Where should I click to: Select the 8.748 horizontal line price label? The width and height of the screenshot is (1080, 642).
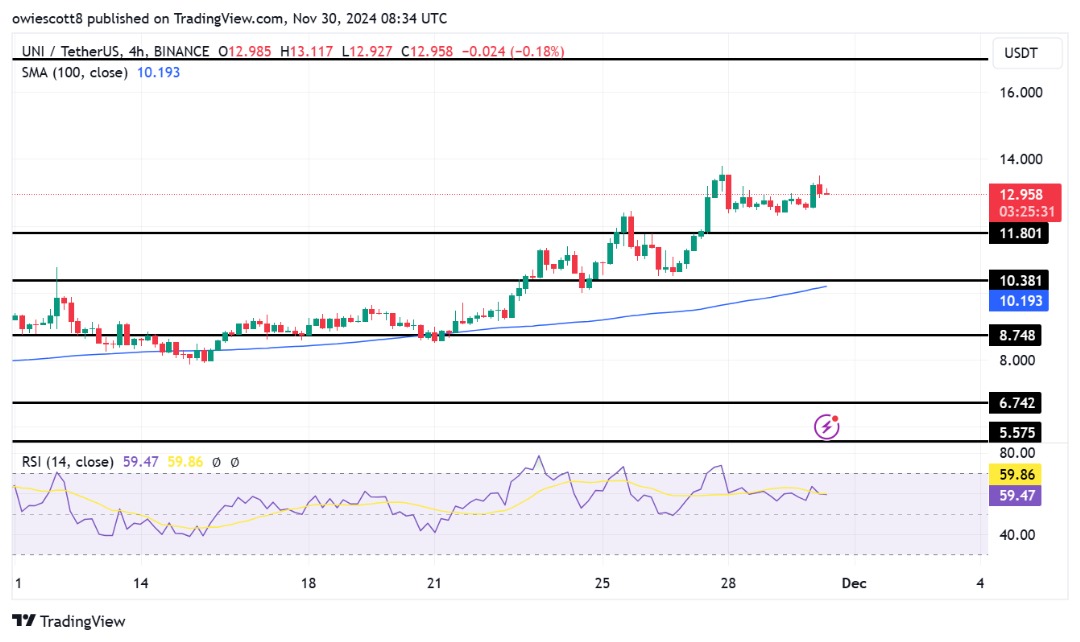[1015, 335]
